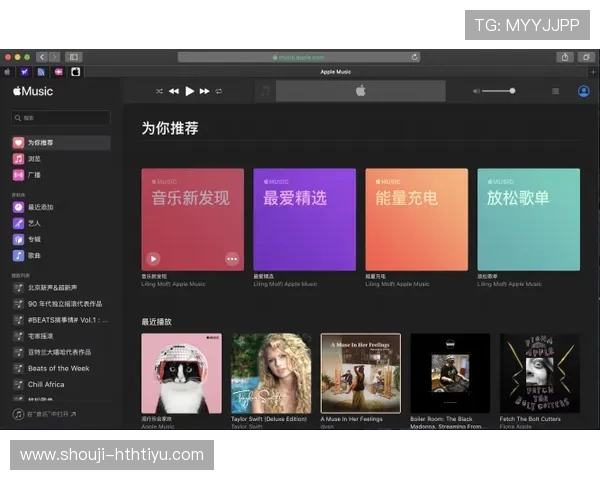This screenshot has width=600, height=480.
Task: Show Safari tab overview
Action: [x=586, y=57]
